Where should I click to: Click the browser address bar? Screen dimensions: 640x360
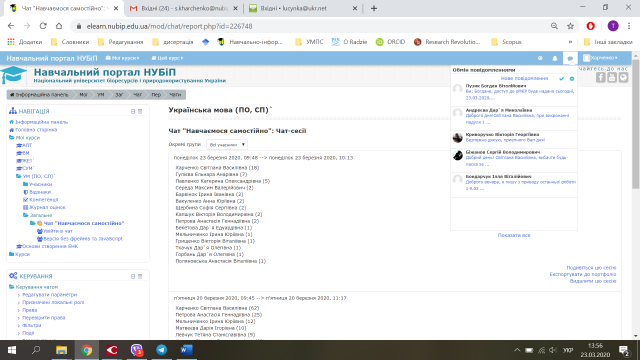(310, 26)
